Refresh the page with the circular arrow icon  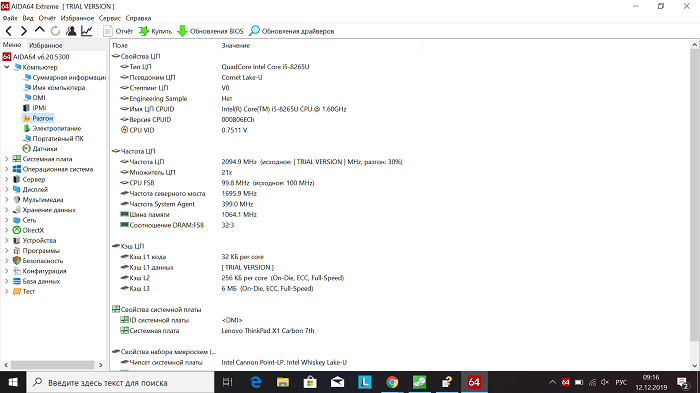click(55, 31)
